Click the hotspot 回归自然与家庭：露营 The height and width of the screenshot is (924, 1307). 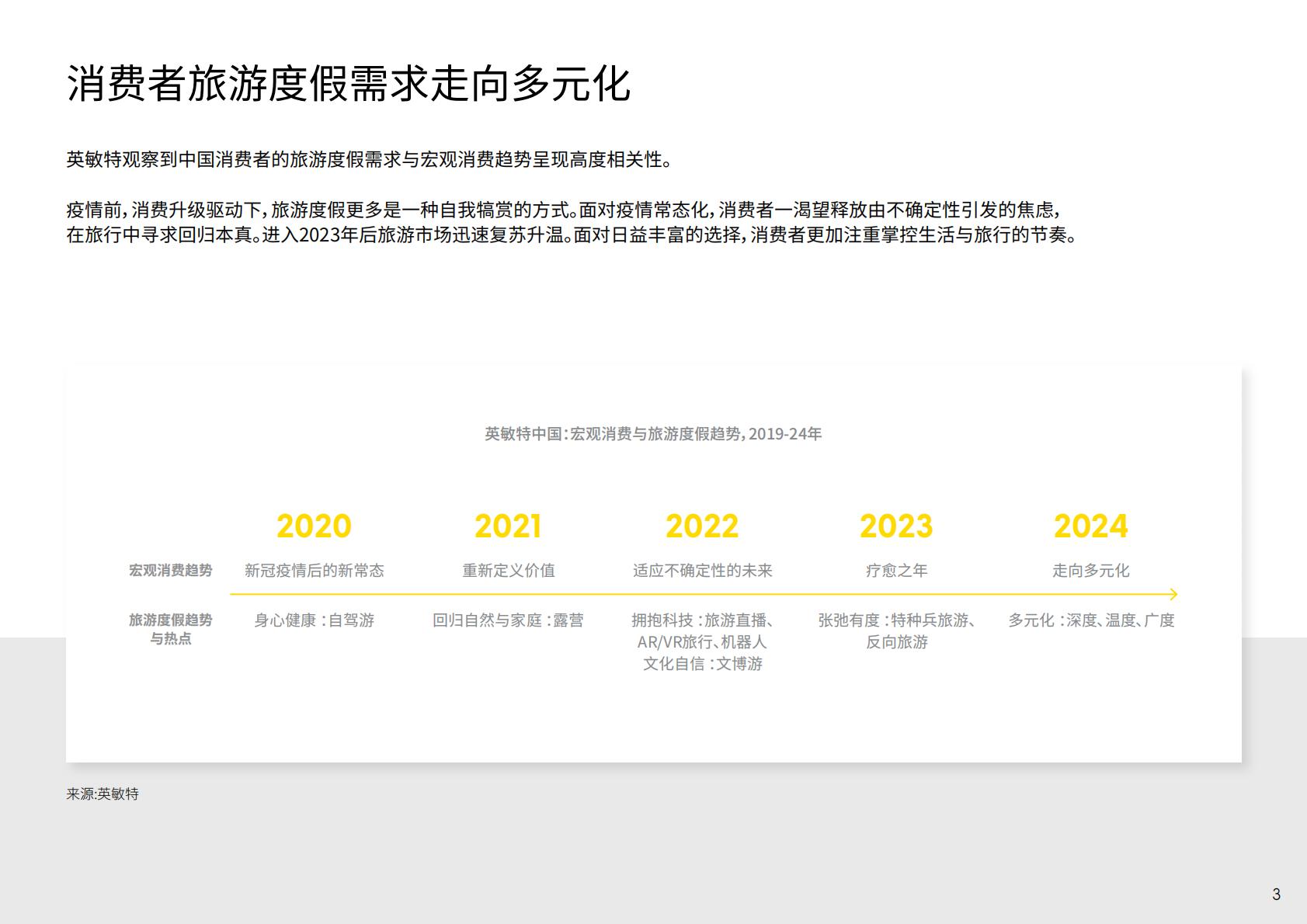click(509, 620)
